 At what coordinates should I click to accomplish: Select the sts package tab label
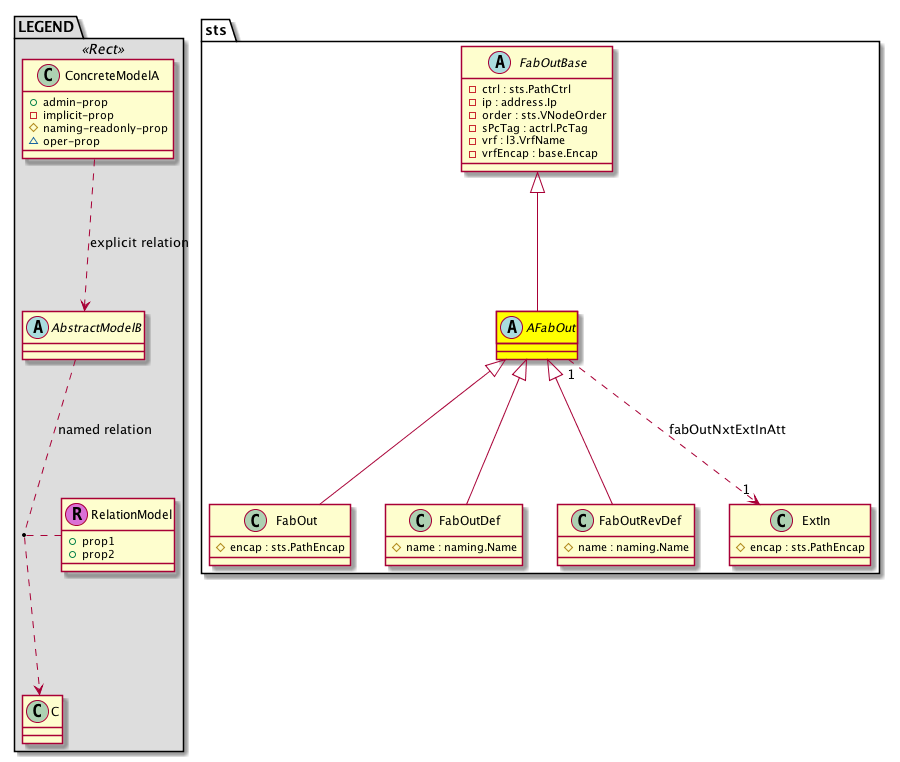tap(215, 31)
